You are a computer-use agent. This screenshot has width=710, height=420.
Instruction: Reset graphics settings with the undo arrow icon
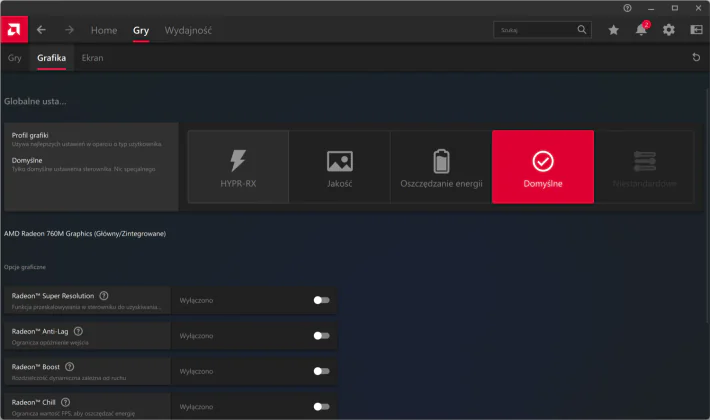[696, 57]
